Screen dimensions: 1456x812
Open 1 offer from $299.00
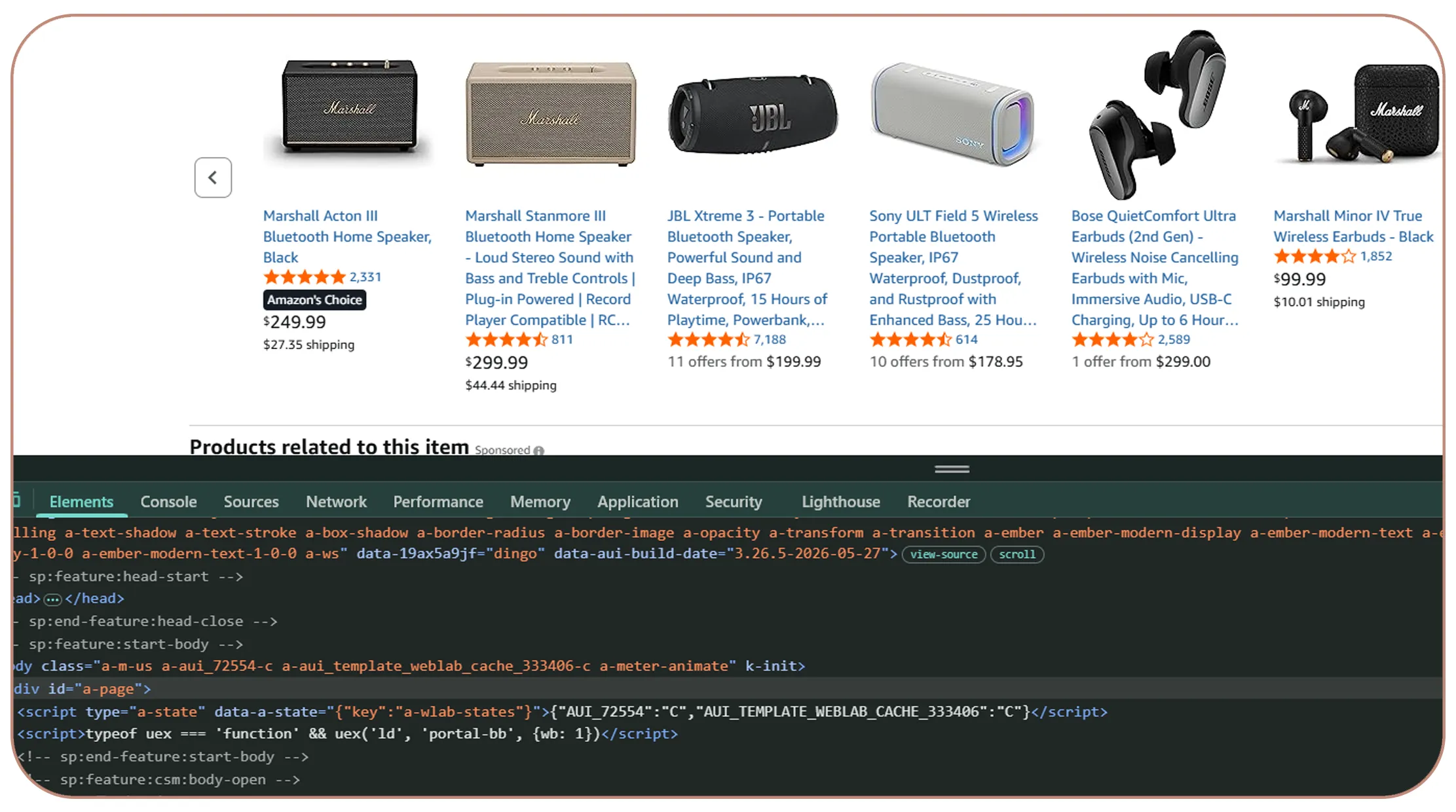[1141, 361]
